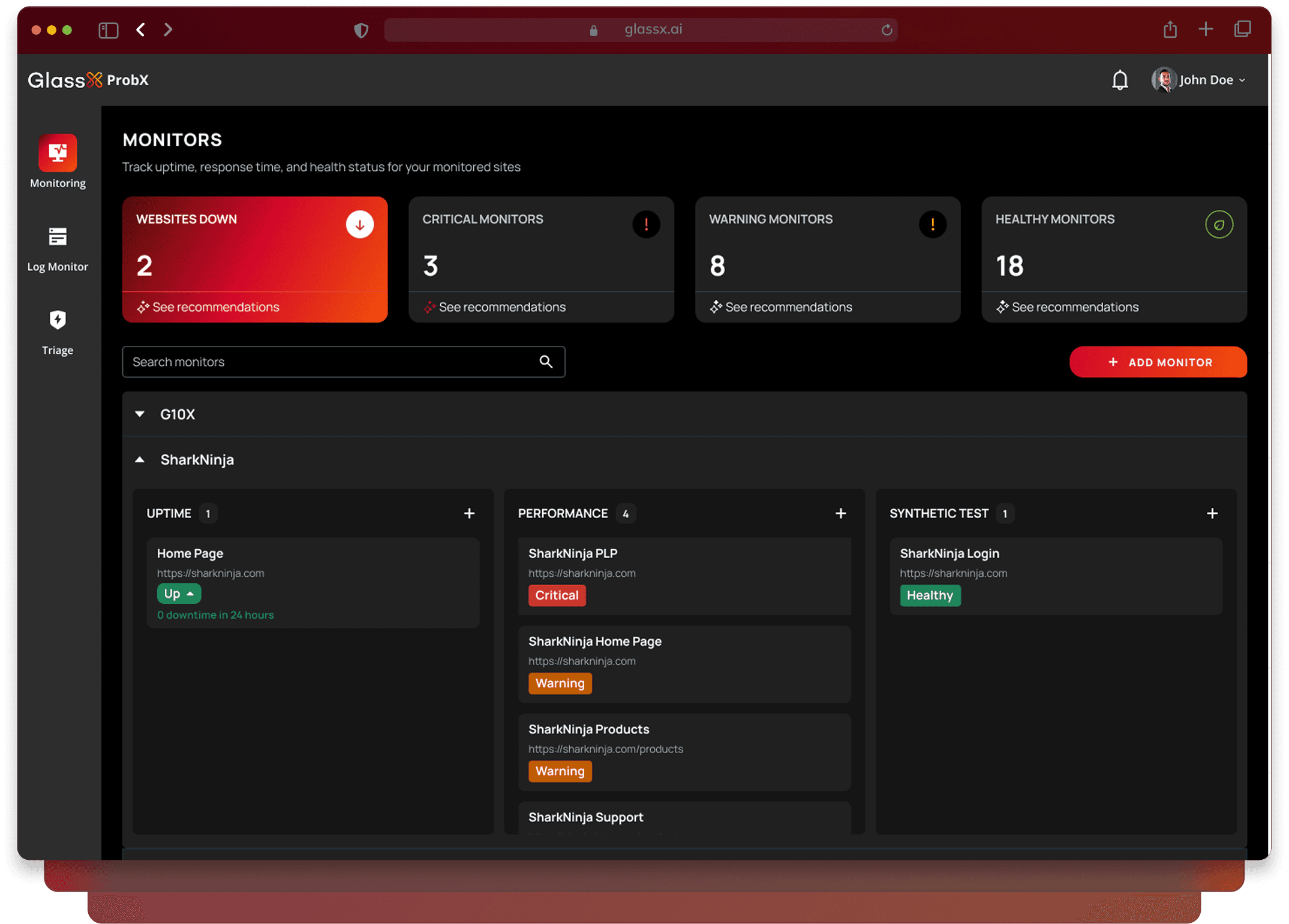The height and width of the screenshot is (924, 1289).
Task: Open the SharkNinja Home Page monitor
Action: click(684, 664)
